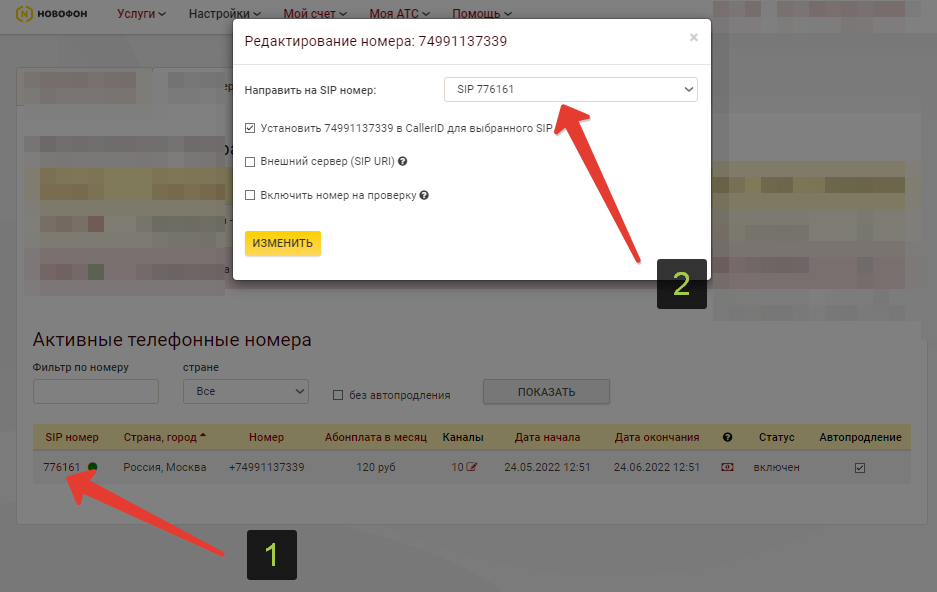Enable external server (SIP URI) checkbox
This screenshot has height=592, width=937.
[250, 161]
